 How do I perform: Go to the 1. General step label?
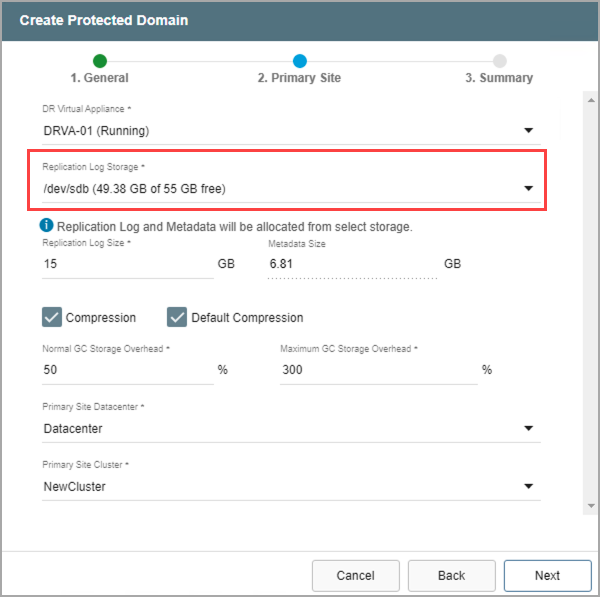click(x=100, y=78)
